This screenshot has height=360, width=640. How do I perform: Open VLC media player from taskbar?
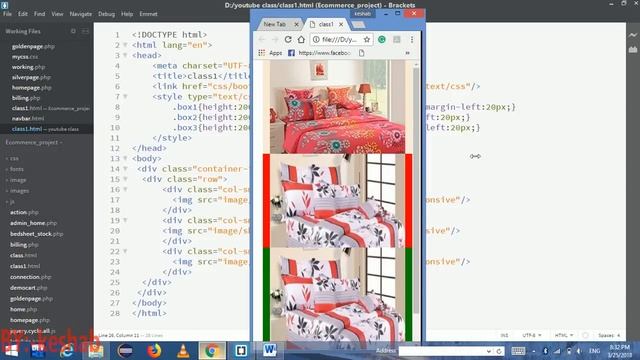click(183, 351)
